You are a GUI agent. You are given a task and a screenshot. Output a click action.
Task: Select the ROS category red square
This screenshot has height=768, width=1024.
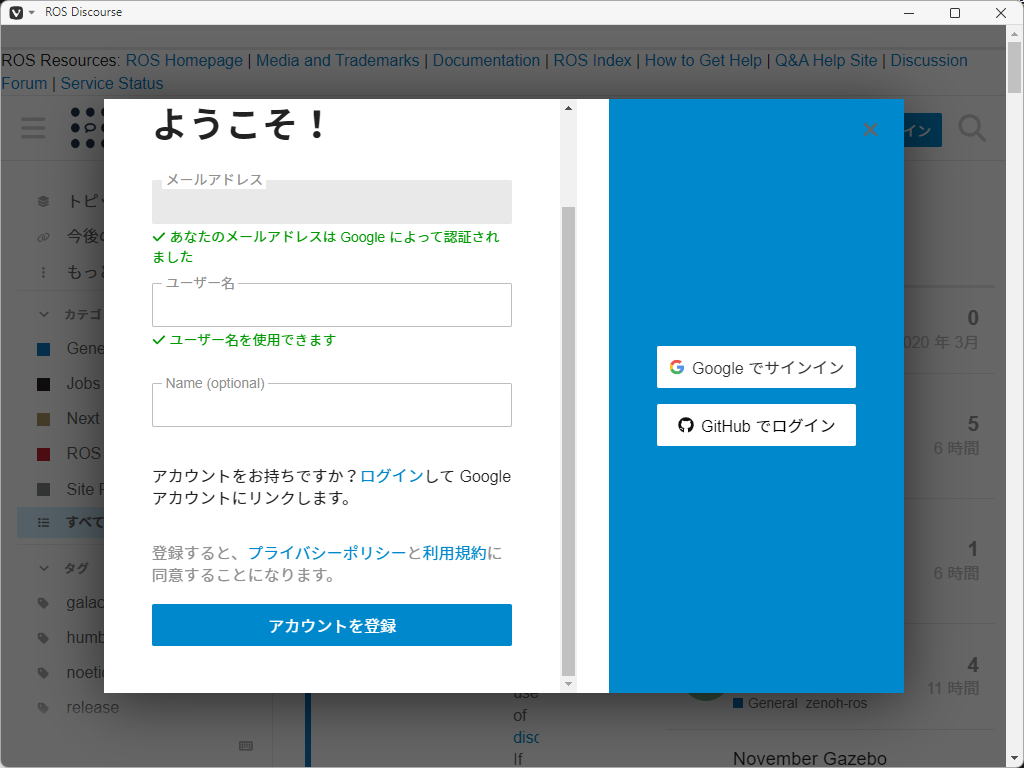(44, 455)
